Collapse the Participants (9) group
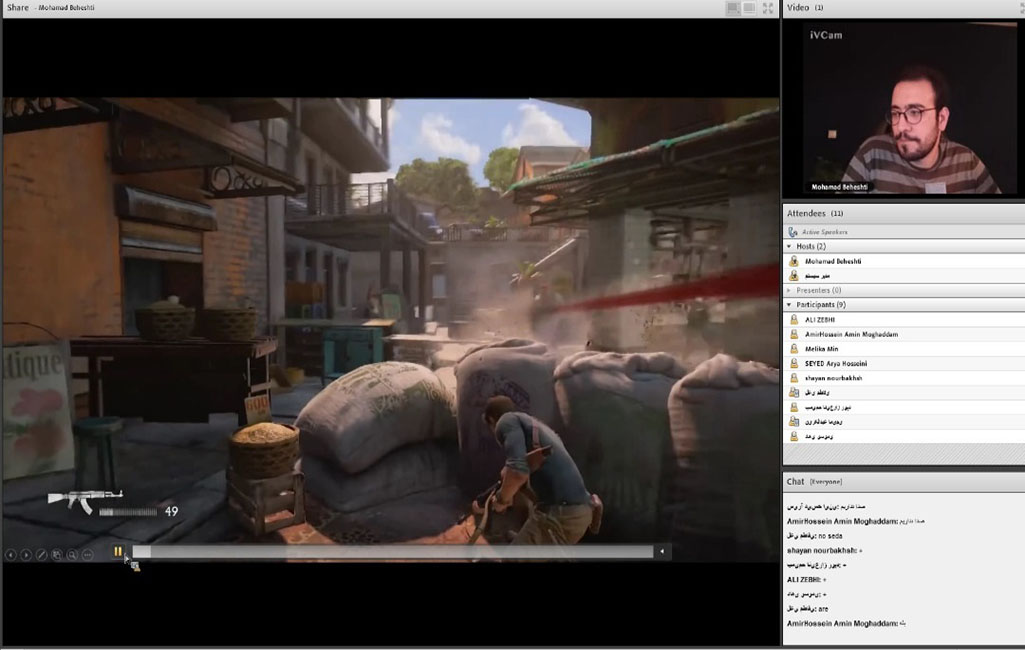The width and height of the screenshot is (1025, 650). coord(789,305)
